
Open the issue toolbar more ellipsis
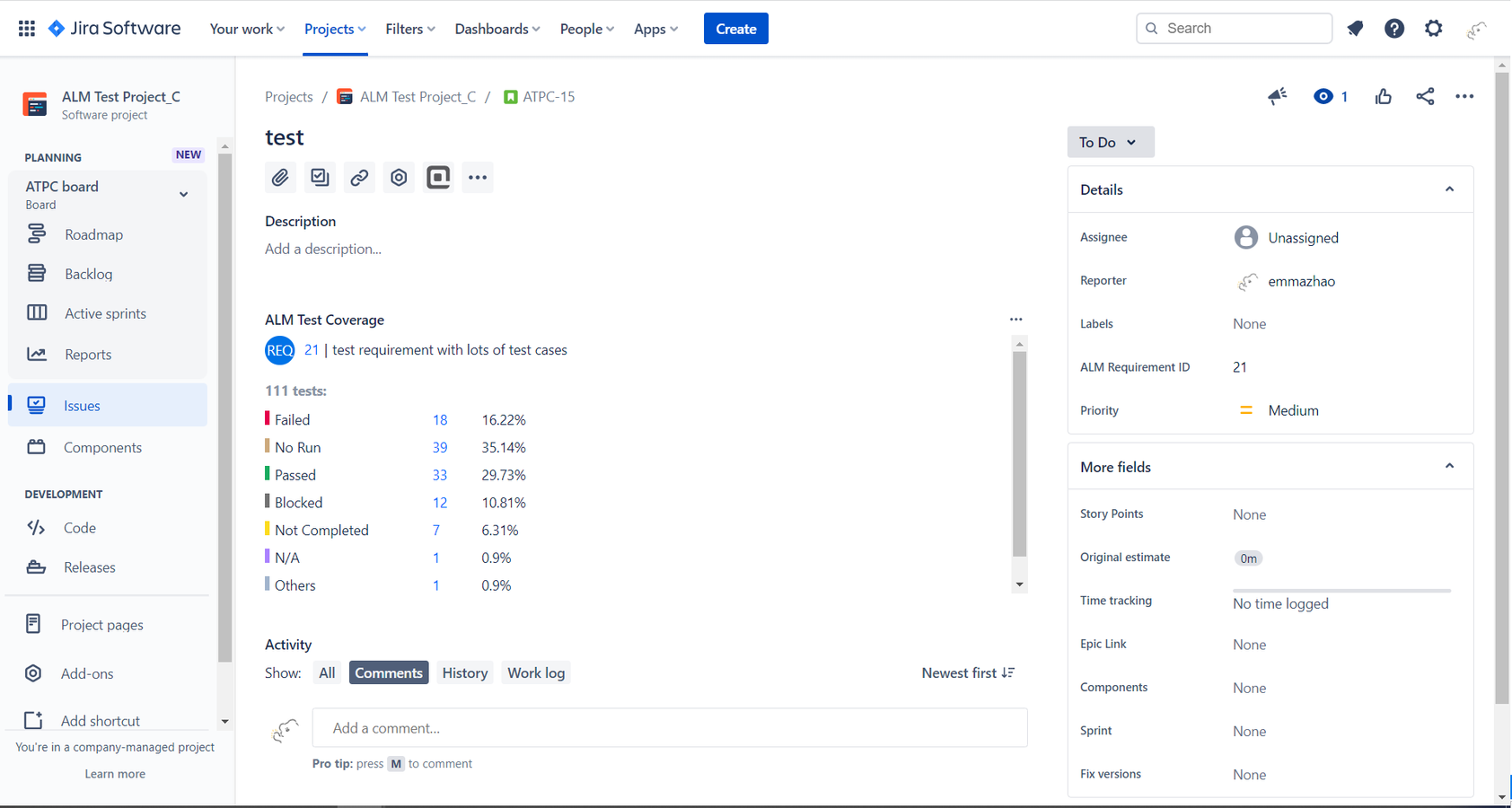coord(478,178)
